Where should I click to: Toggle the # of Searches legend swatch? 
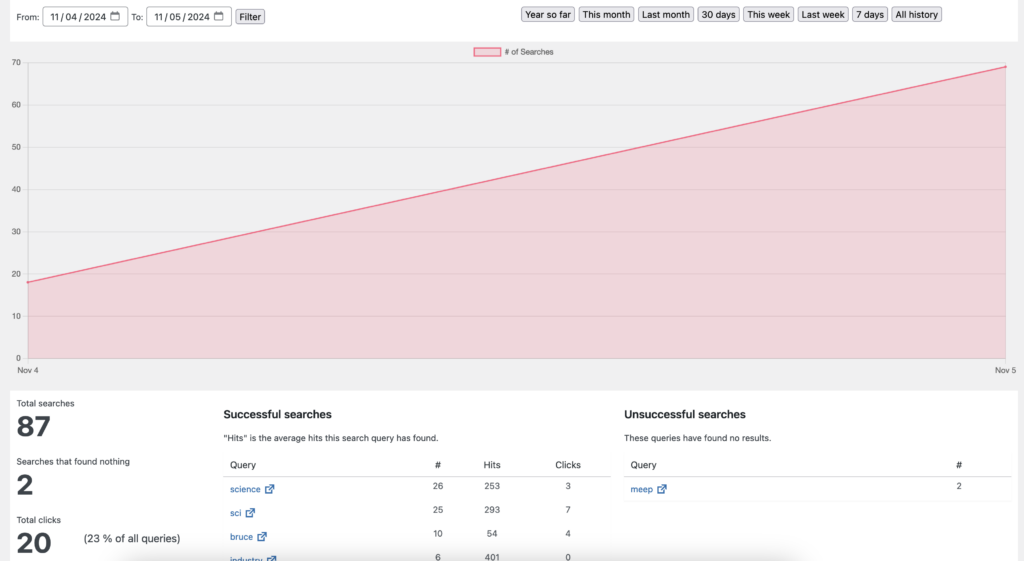(x=487, y=52)
